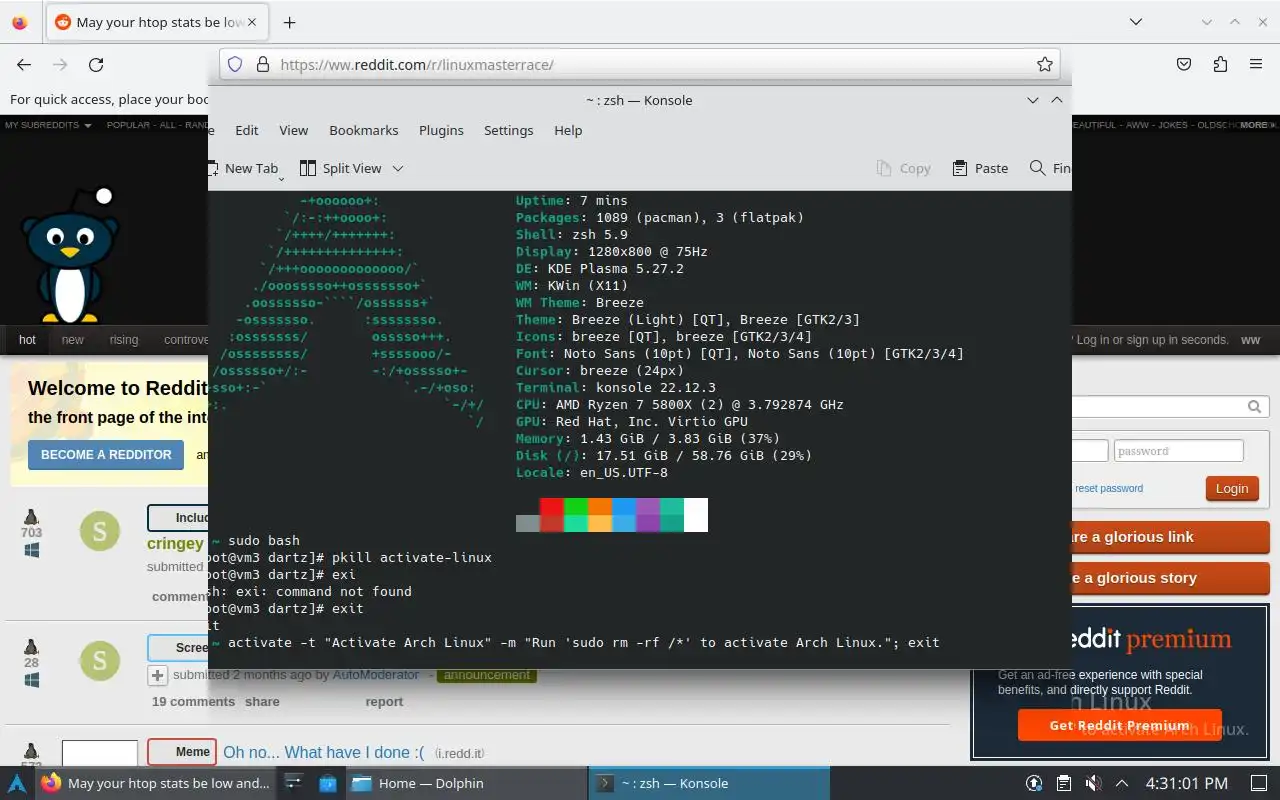This screenshot has height=800, width=1280.
Task: Click the muted volume tray icon
Action: tap(1094, 783)
